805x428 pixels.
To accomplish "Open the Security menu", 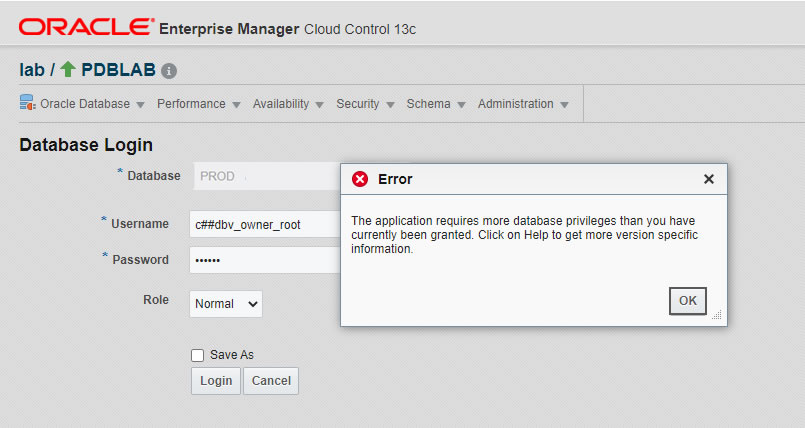I will (365, 104).
